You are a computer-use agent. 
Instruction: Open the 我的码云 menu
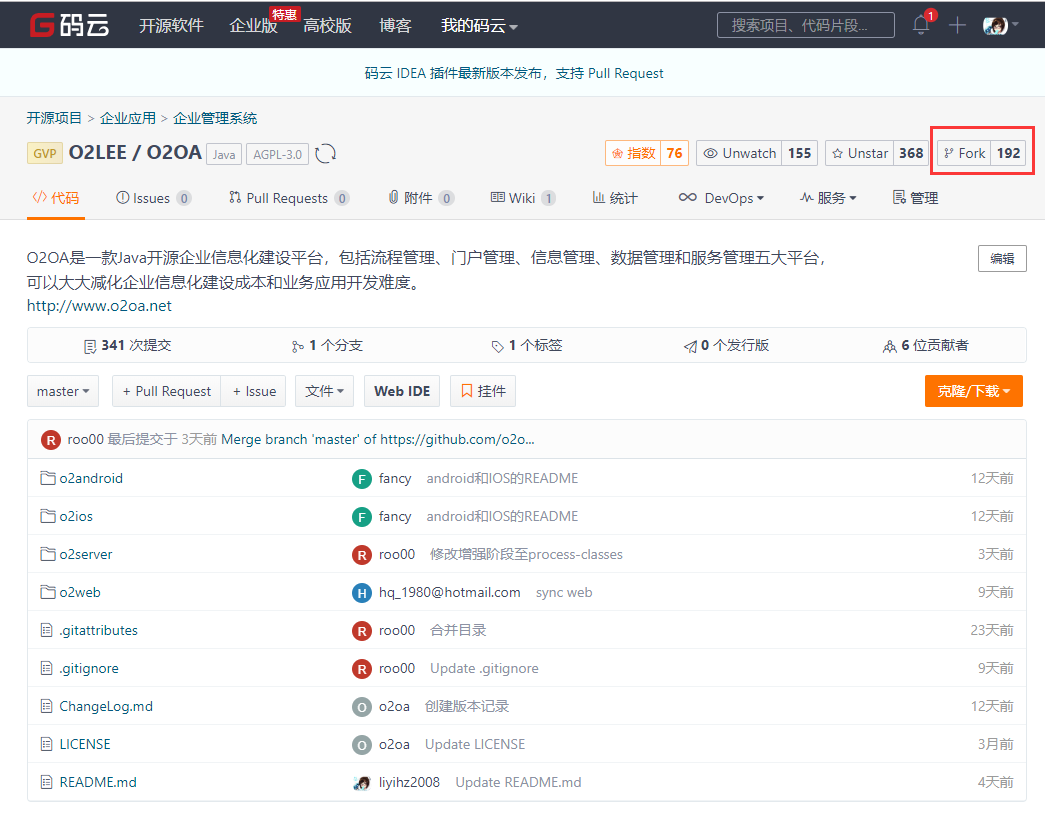(x=478, y=25)
